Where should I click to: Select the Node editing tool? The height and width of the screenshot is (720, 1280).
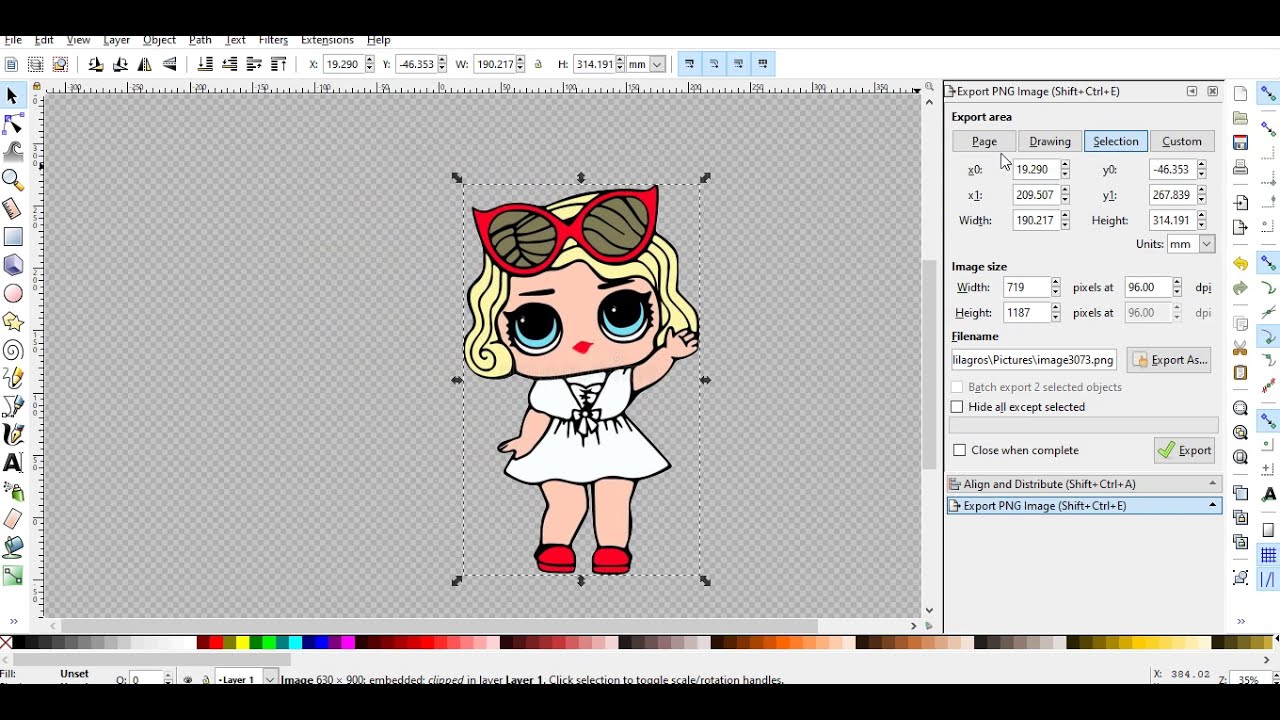click(x=13, y=124)
